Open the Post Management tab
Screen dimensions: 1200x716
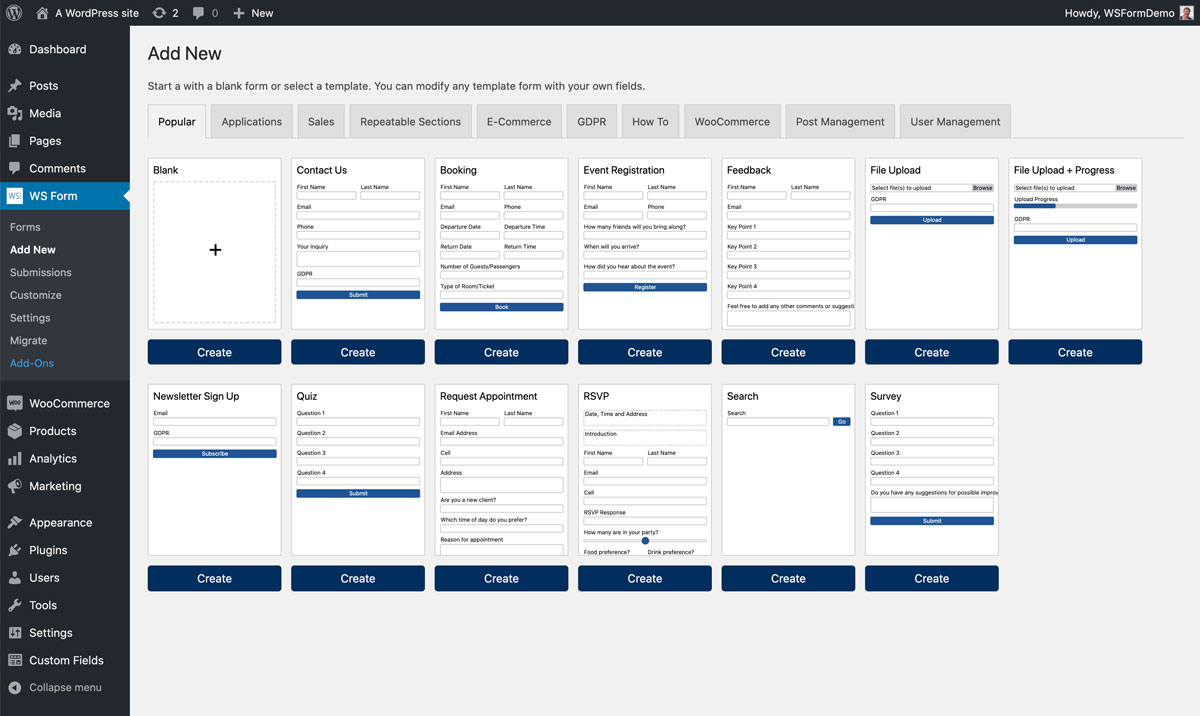840,121
